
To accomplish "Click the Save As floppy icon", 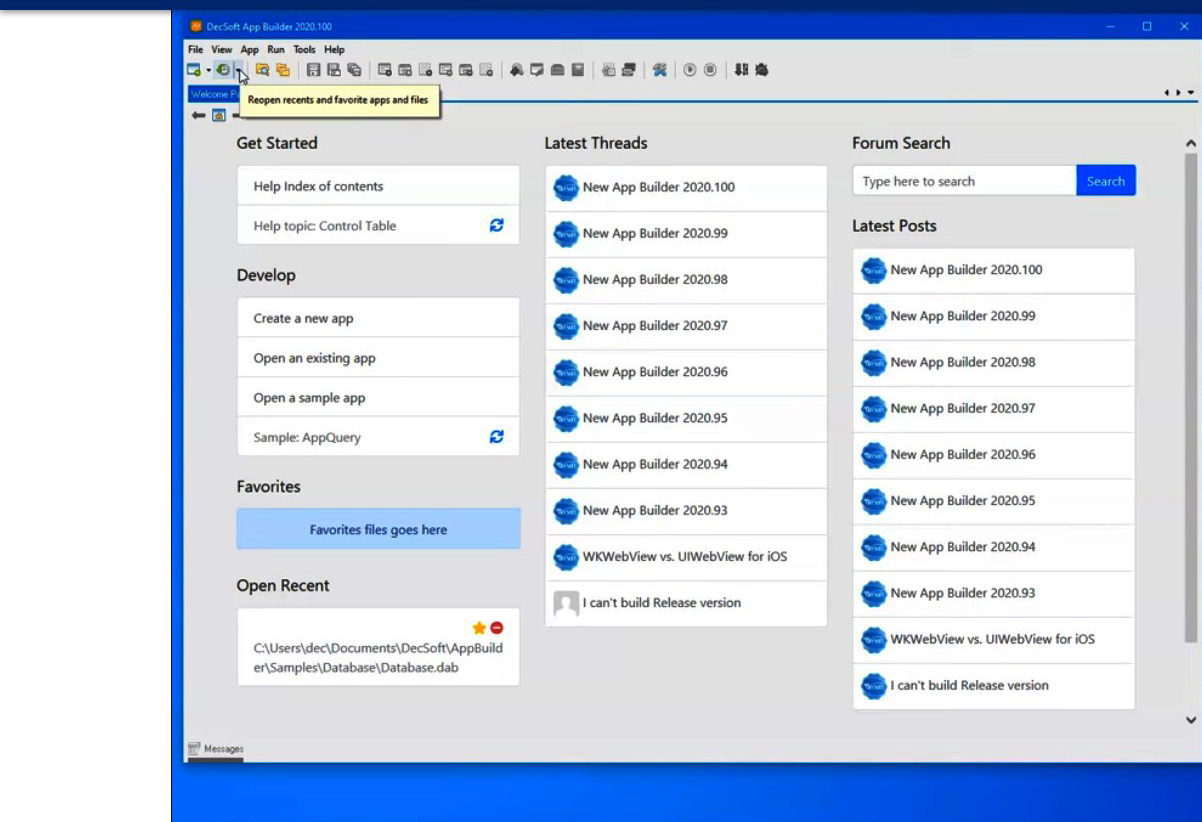I will tap(333, 70).
